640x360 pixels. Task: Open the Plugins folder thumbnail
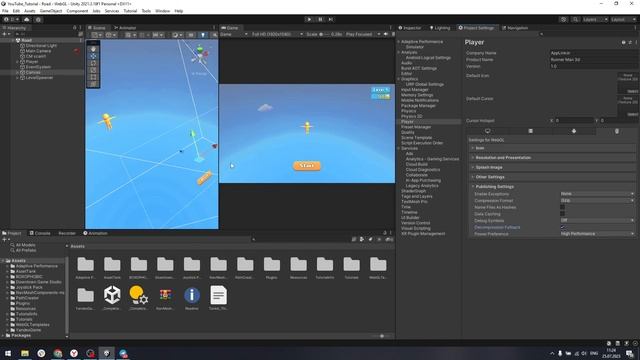coord(271,264)
